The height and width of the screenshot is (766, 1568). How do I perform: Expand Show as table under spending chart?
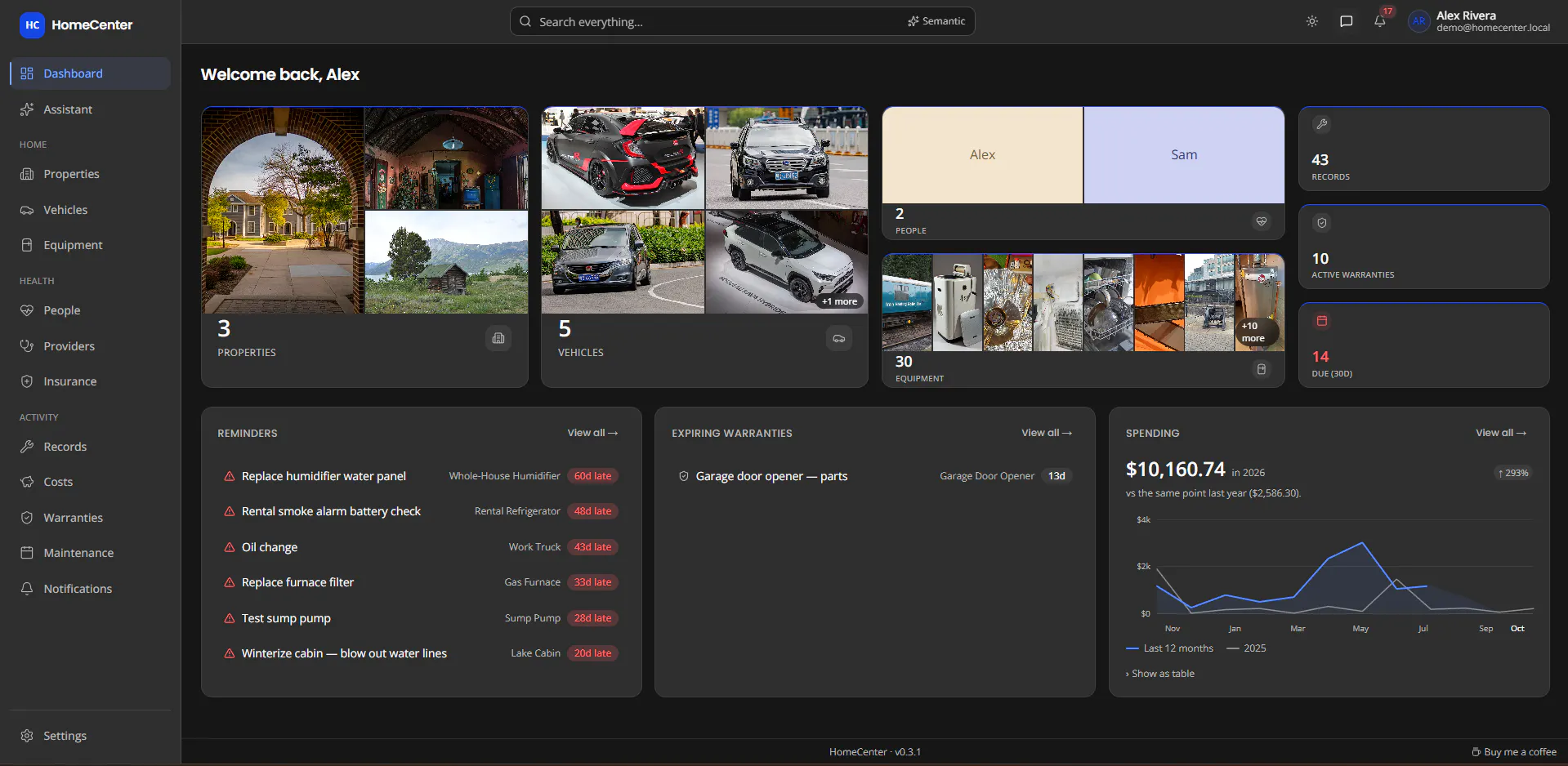click(x=1160, y=674)
